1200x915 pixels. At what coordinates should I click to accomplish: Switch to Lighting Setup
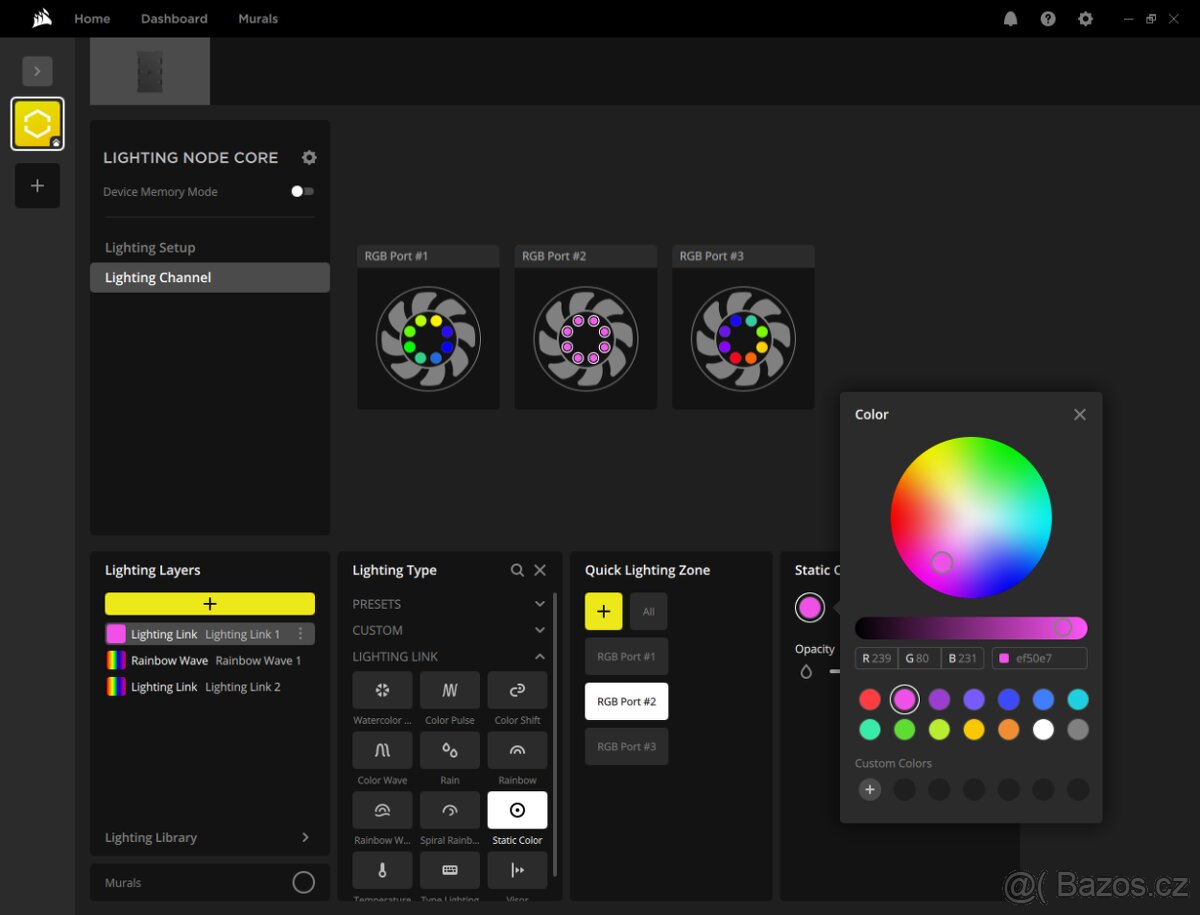[150, 248]
